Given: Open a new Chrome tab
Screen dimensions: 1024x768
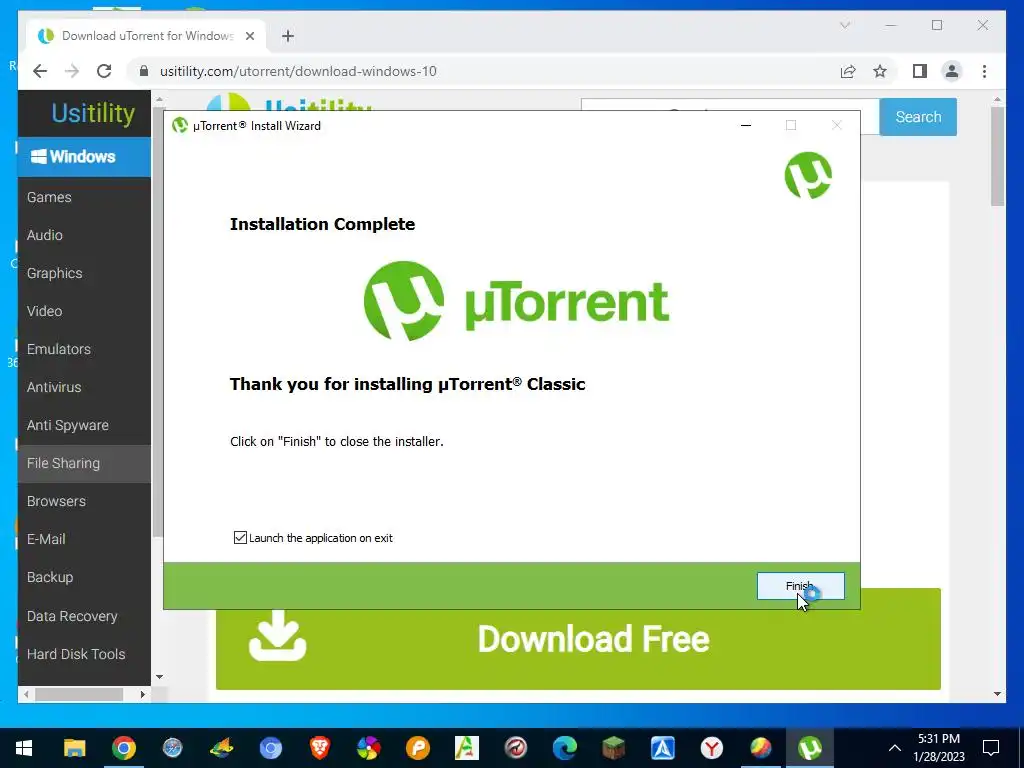Looking at the screenshot, I should tap(288, 36).
